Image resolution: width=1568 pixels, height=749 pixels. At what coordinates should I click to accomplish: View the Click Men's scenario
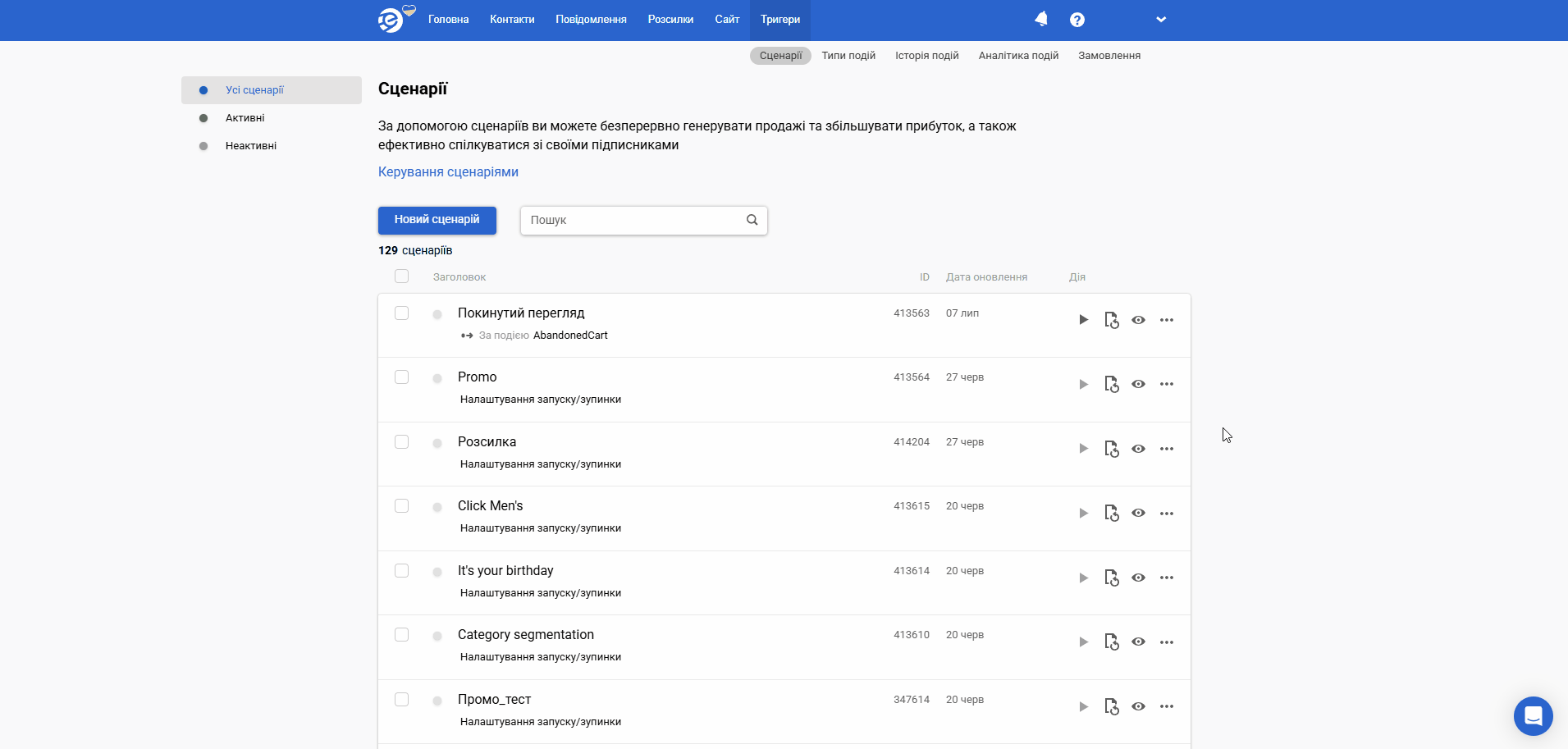[x=1138, y=513]
